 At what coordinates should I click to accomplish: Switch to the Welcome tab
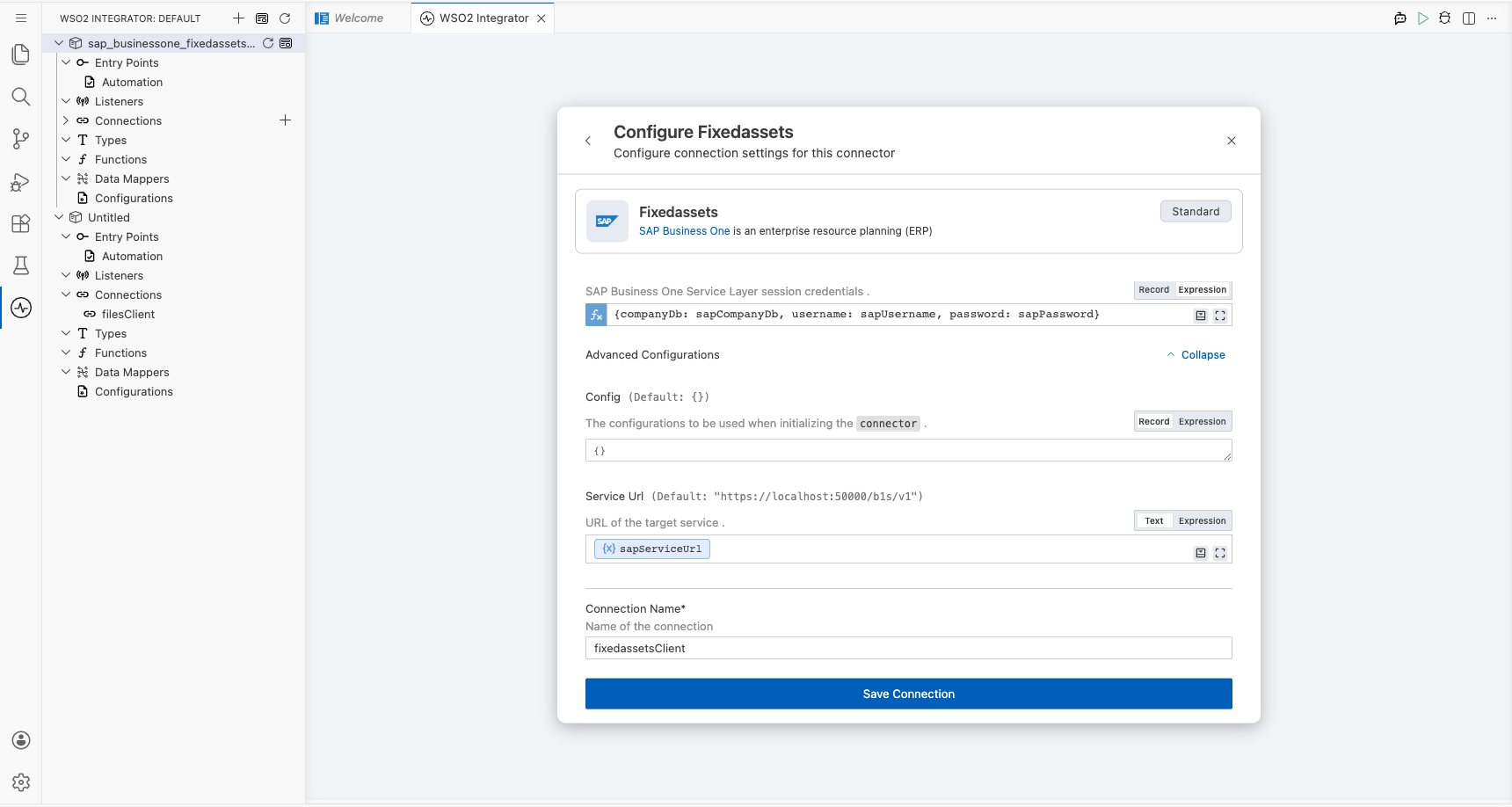click(359, 18)
